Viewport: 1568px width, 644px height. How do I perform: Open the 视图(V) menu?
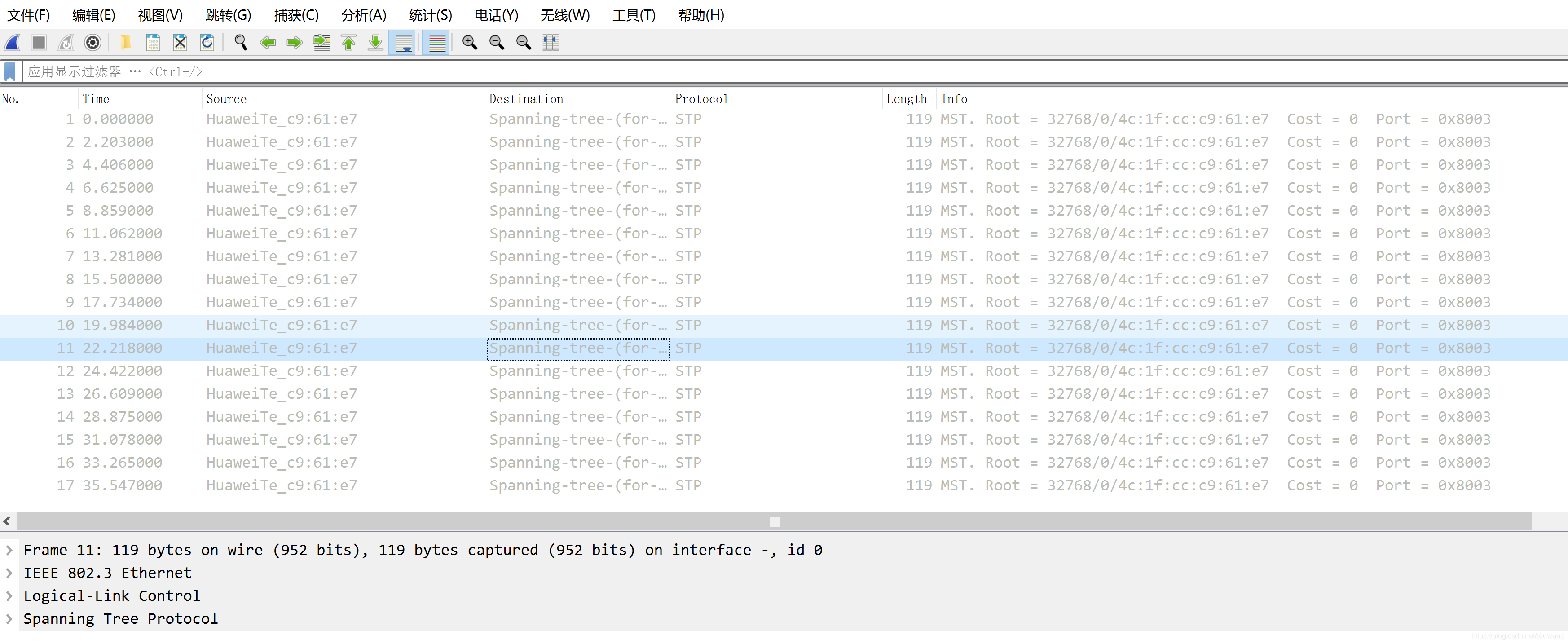pyautogui.click(x=160, y=15)
